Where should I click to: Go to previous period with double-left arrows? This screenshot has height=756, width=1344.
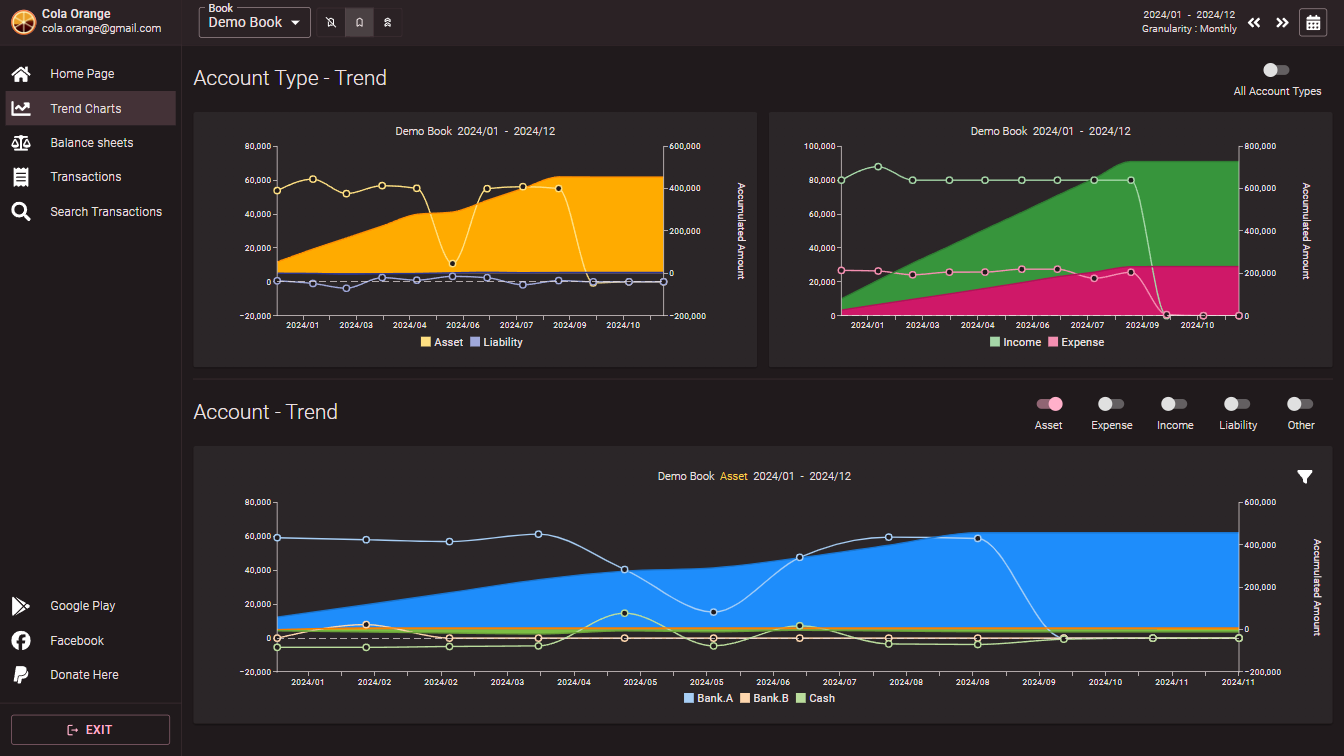tap(1254, 23)
